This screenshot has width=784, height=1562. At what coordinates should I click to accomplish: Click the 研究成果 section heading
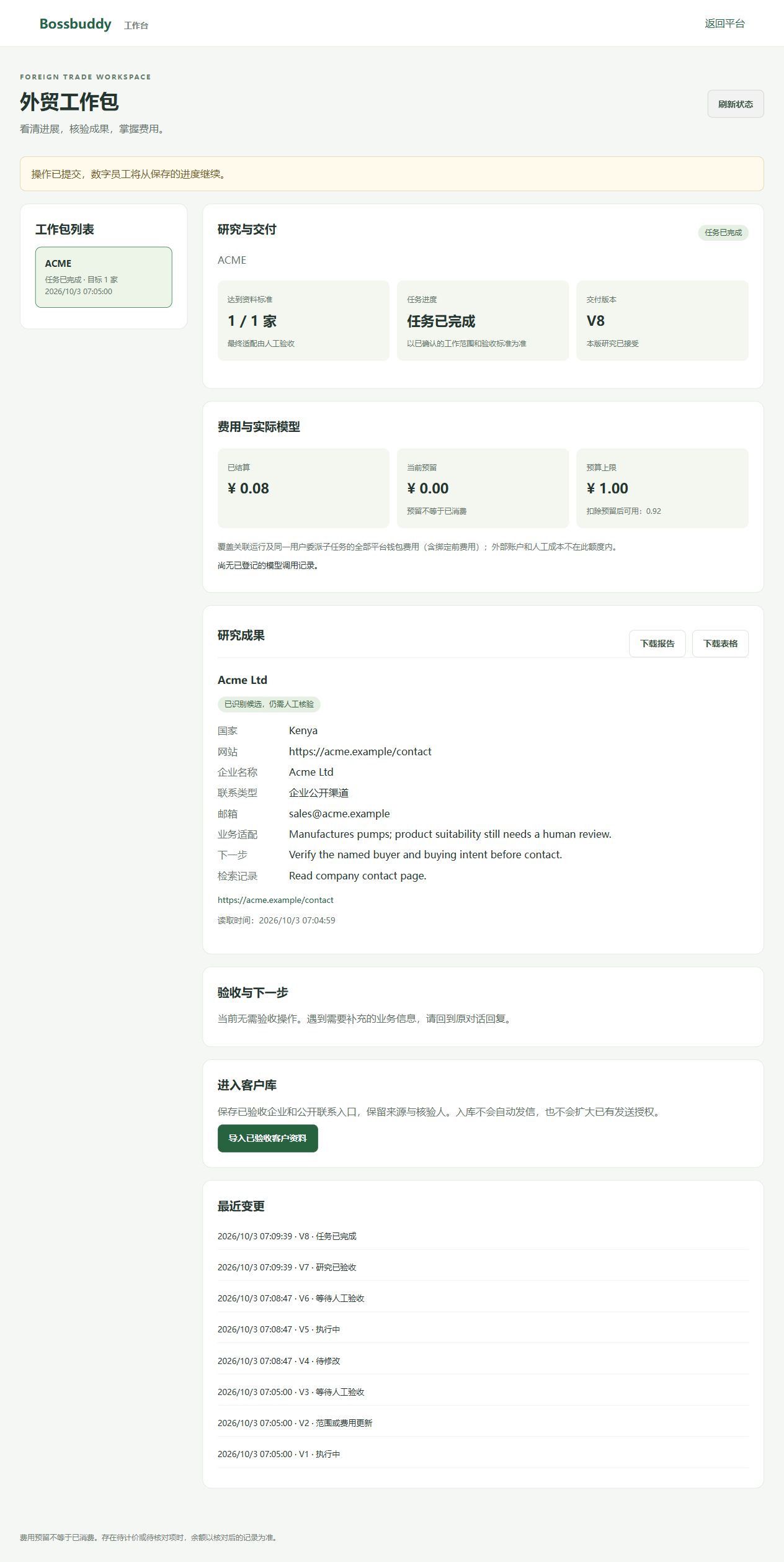click(x=241, y=635)
